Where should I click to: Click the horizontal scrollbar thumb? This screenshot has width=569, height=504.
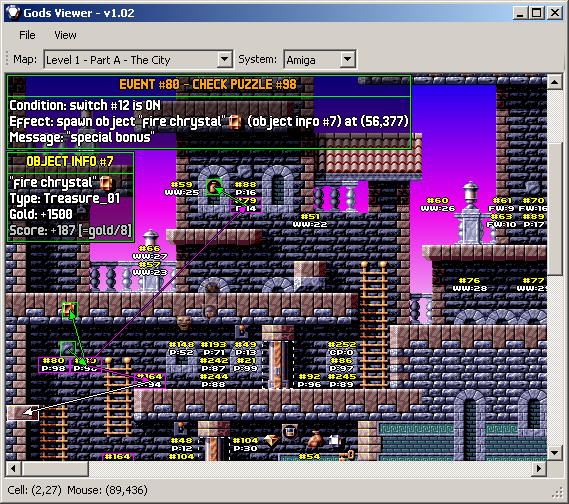(x=55, y=468)
